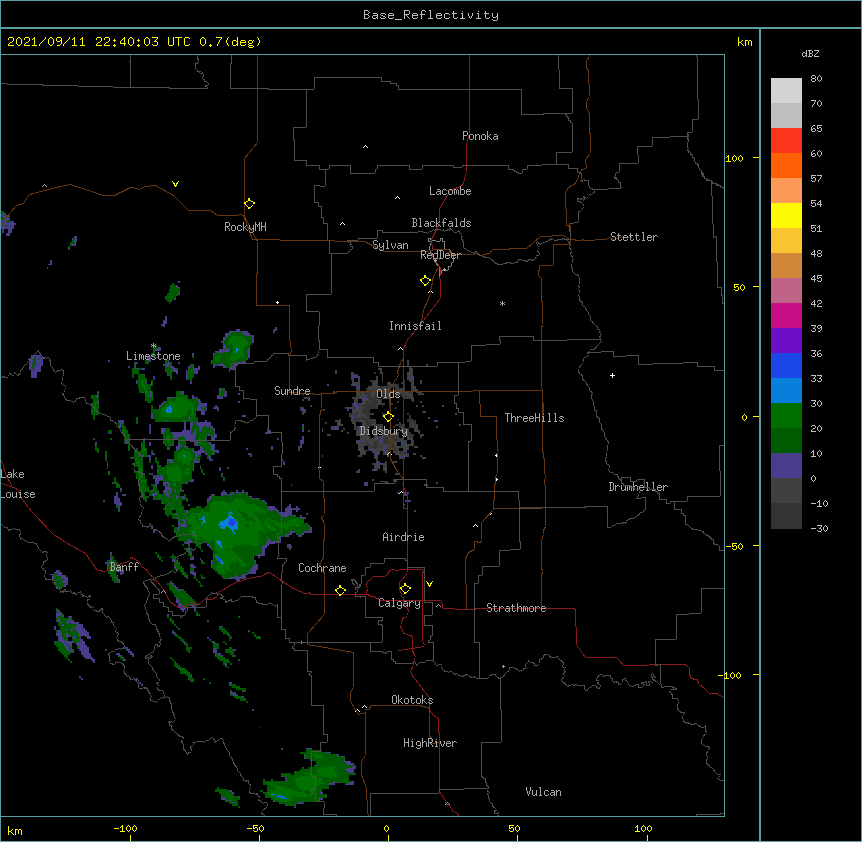Select the Cochrane town label
The height and width of the screenshot is (842, 862).
322,568
